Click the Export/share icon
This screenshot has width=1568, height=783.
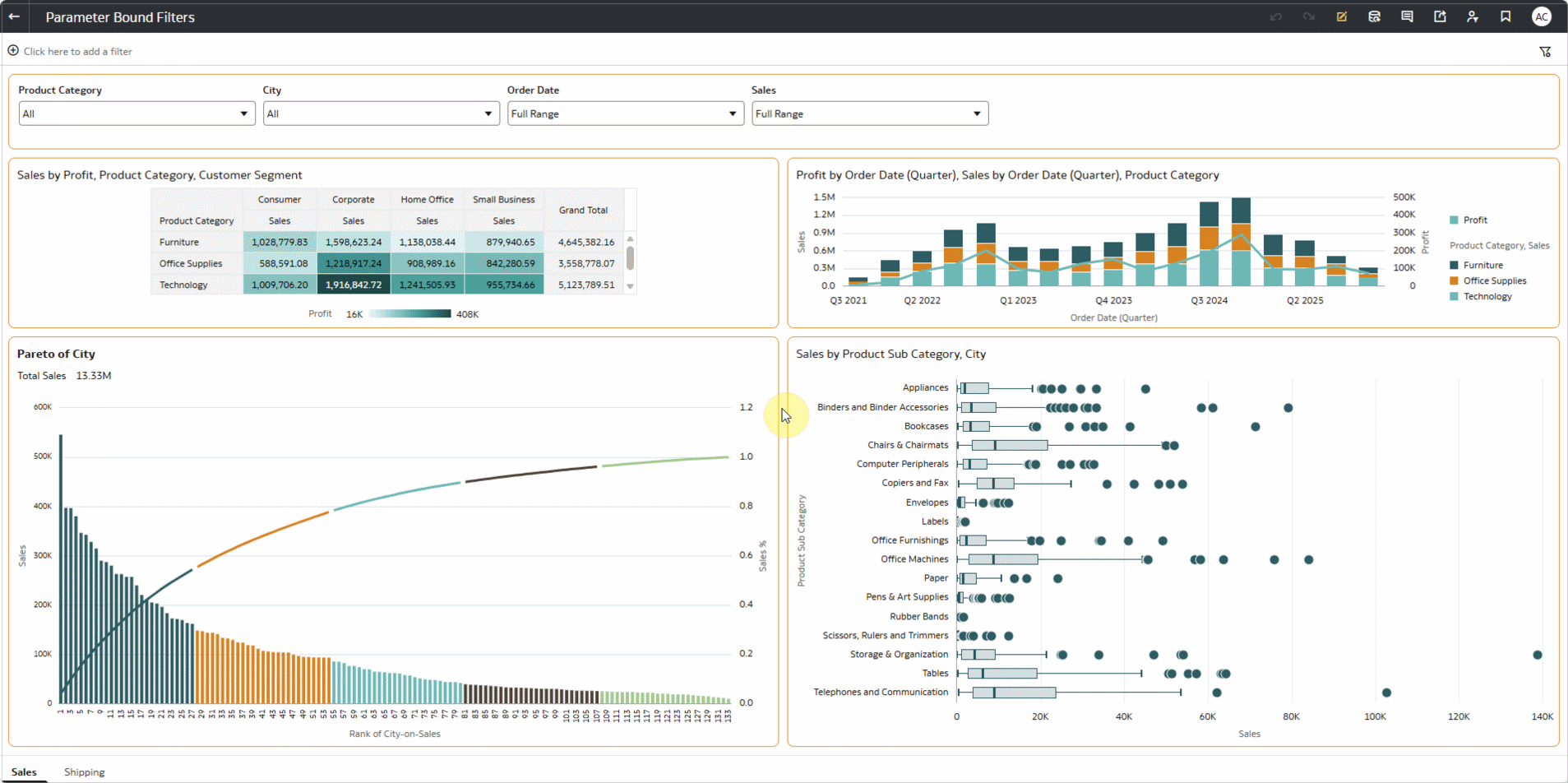(x=1440, y=16)
